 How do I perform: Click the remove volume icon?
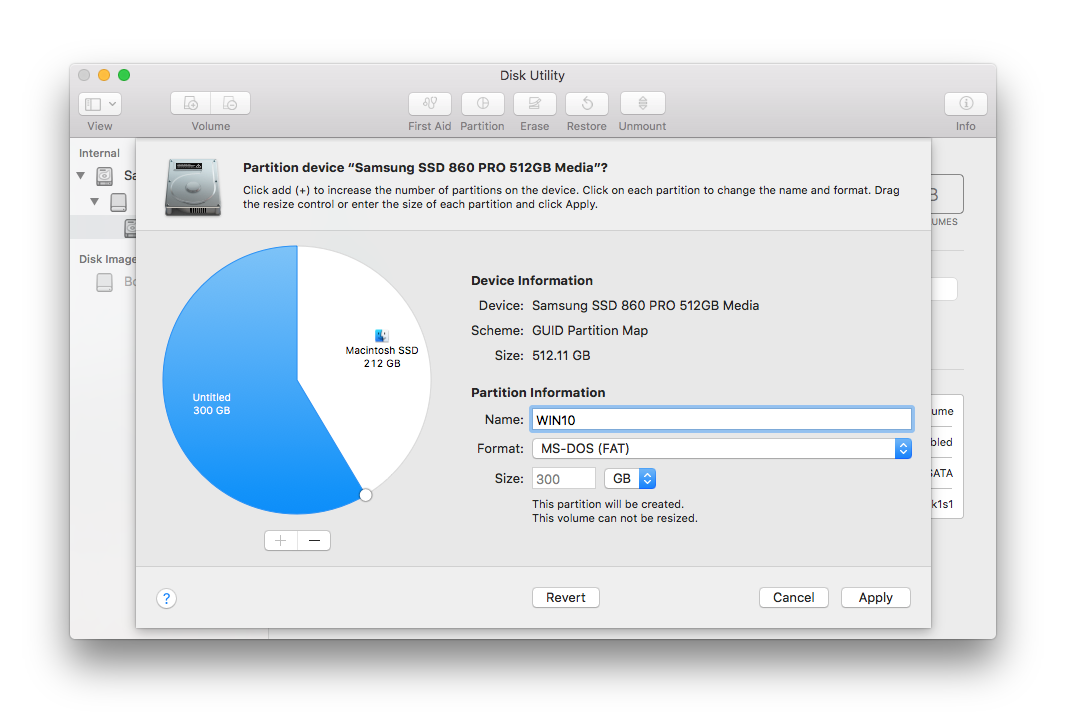pyautogui.click(x=231, y=103)
